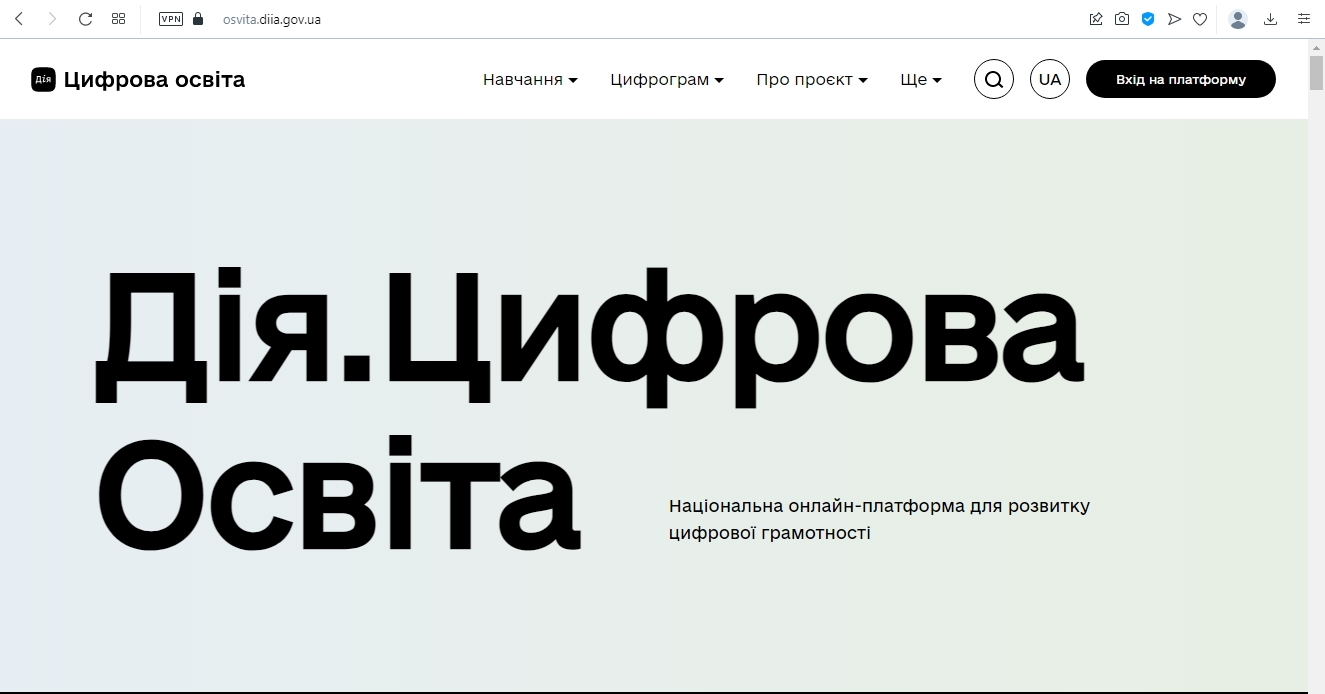Expand the Цифрограм dropdown menu

666,80
